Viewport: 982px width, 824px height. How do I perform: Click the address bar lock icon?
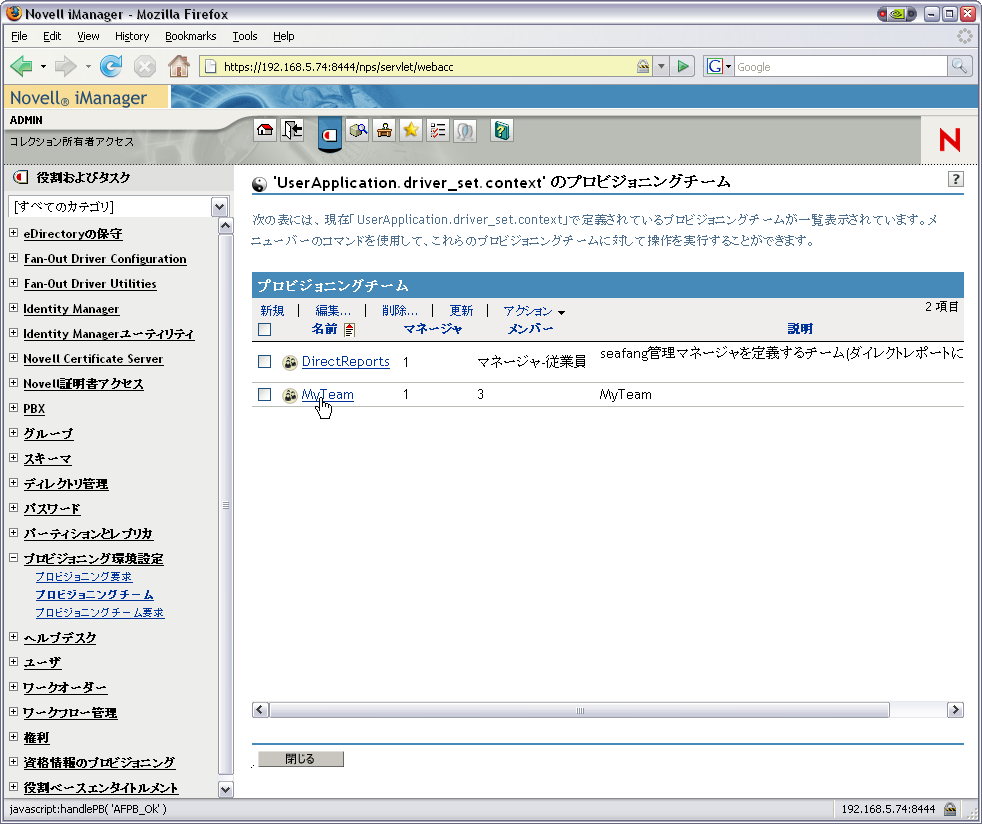pyautogui.click(x=643, y=66)
